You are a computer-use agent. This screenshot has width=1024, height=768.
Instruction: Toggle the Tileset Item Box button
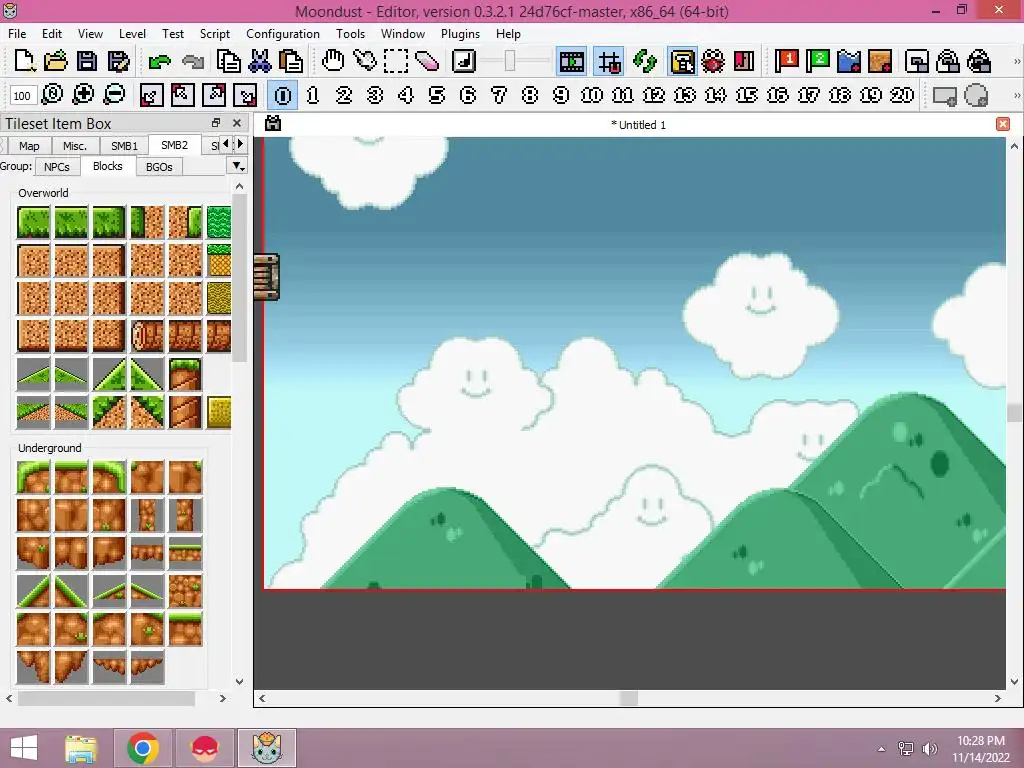(x=682, y=61)
